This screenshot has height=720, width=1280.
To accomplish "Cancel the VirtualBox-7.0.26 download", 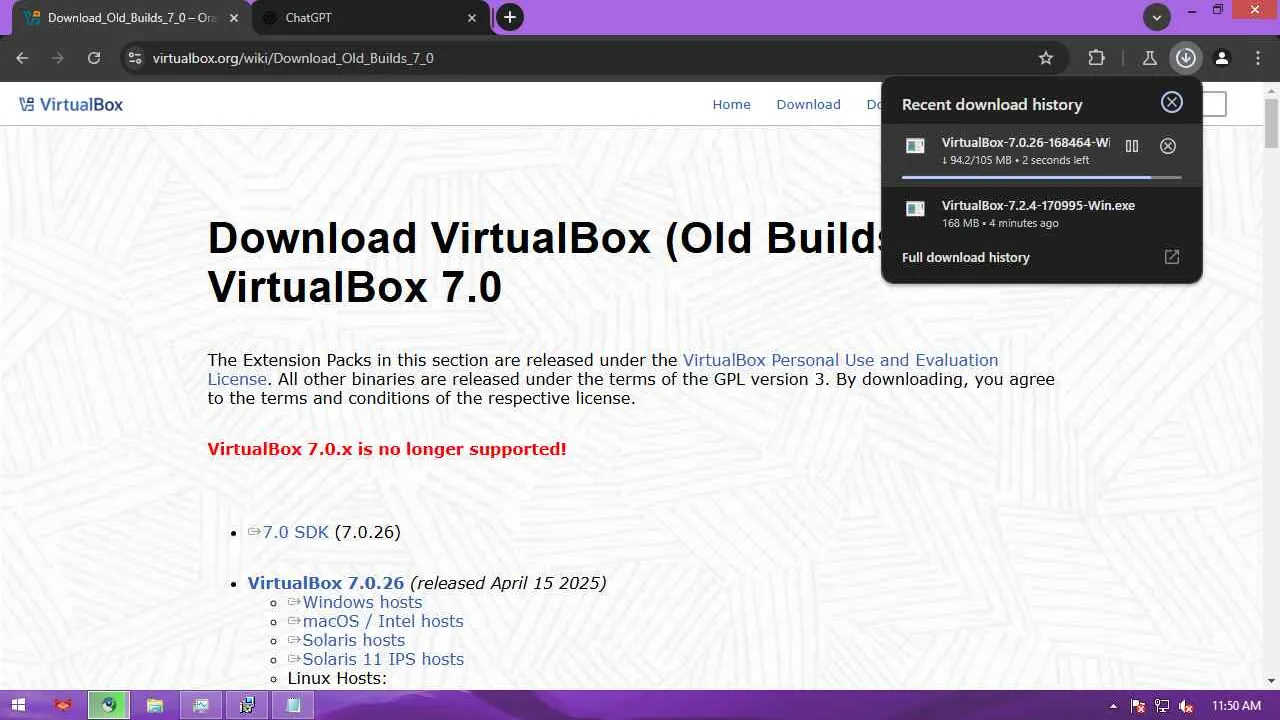I will [1168, 146].
